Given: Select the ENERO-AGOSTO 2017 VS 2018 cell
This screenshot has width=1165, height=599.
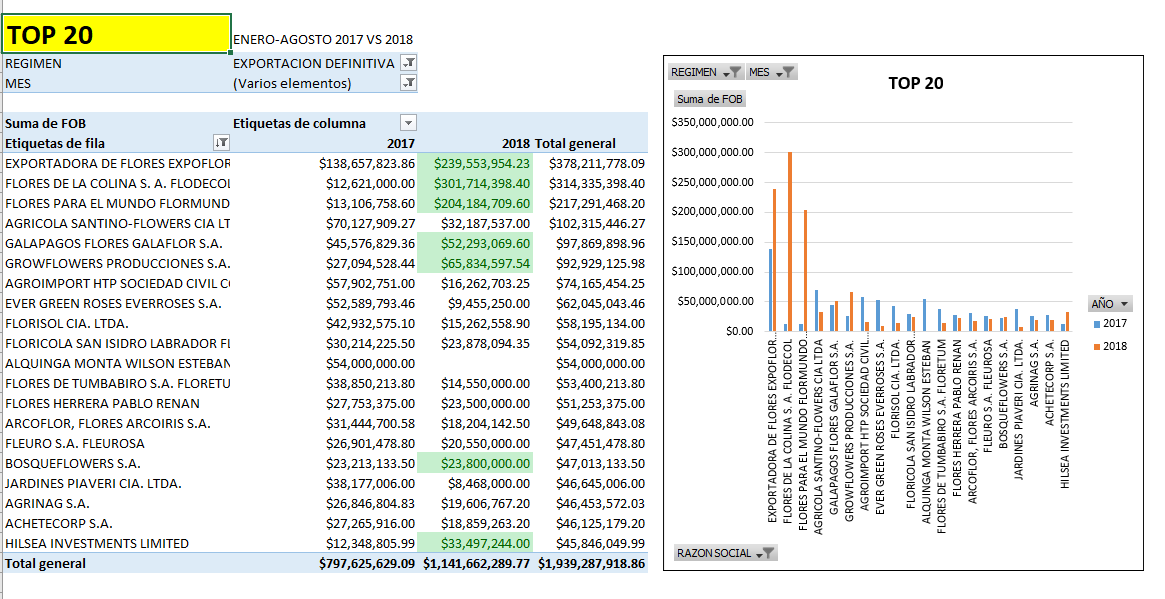Looking at the screenshot, I should coord(323,39).
